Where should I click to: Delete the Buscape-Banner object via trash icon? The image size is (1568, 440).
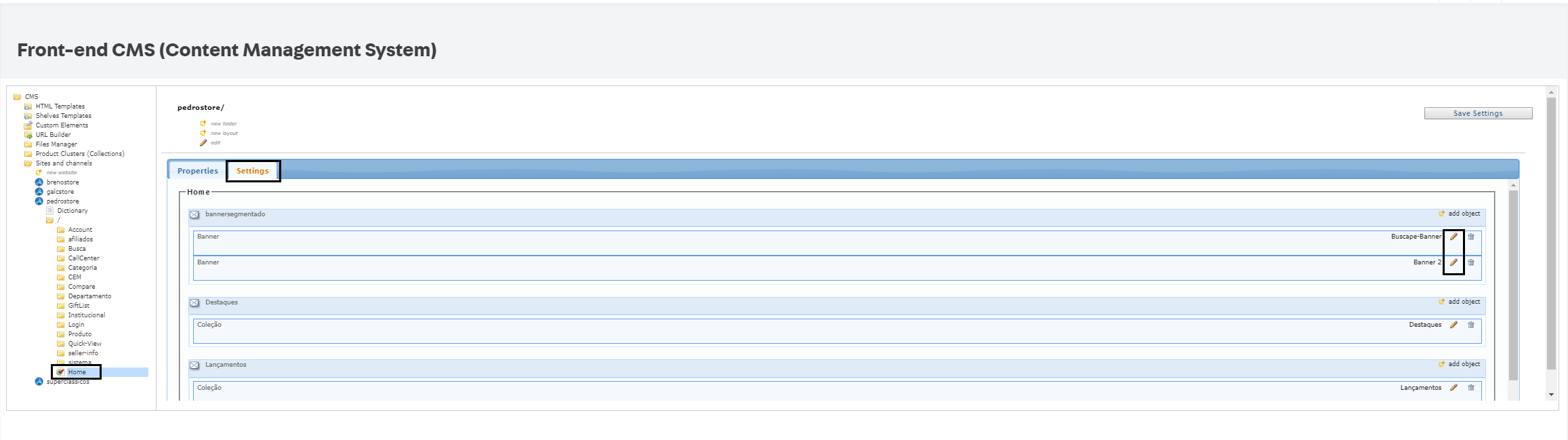point(1471,237)
